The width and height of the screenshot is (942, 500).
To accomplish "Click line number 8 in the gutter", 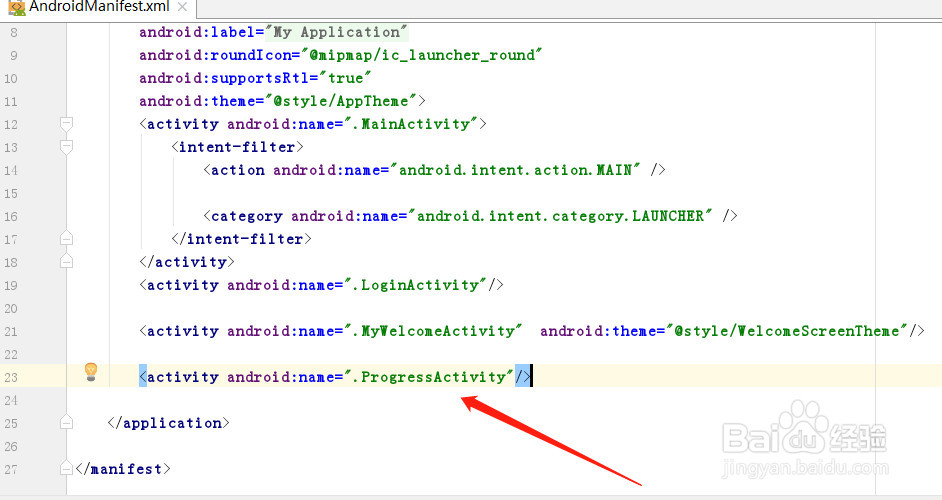I will pyautogui.click(x=14, y=32).
